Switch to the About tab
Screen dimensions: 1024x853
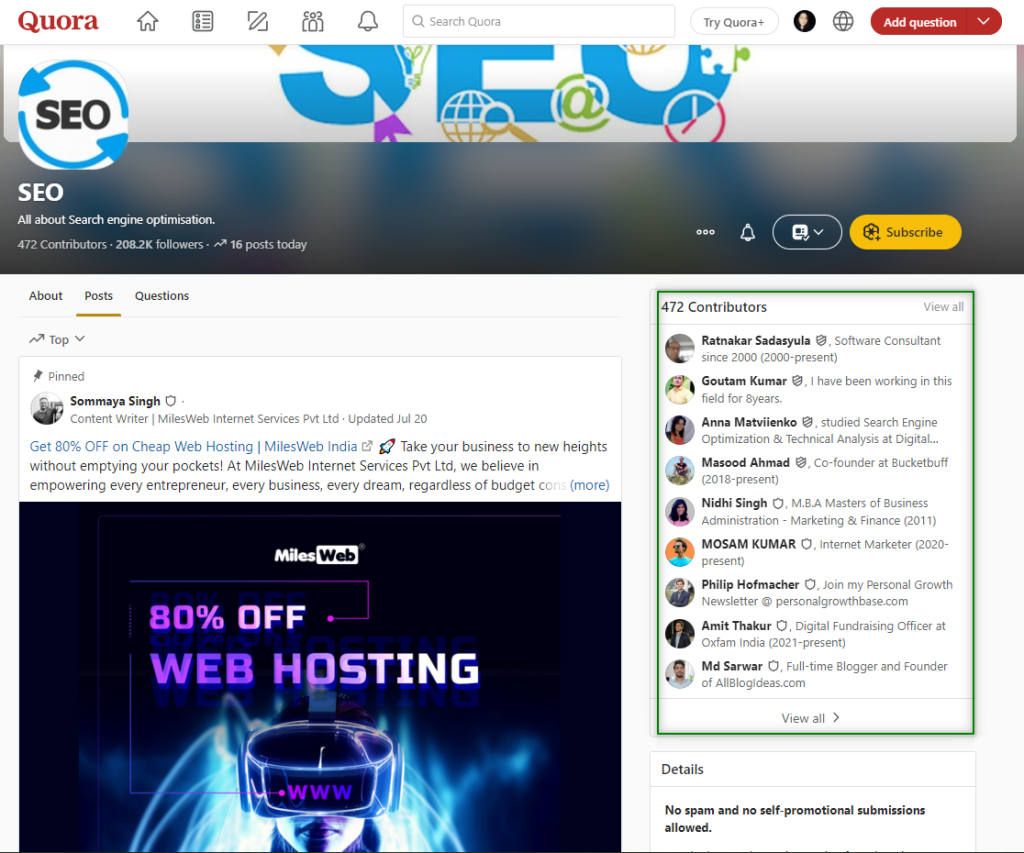click(46, 296)
